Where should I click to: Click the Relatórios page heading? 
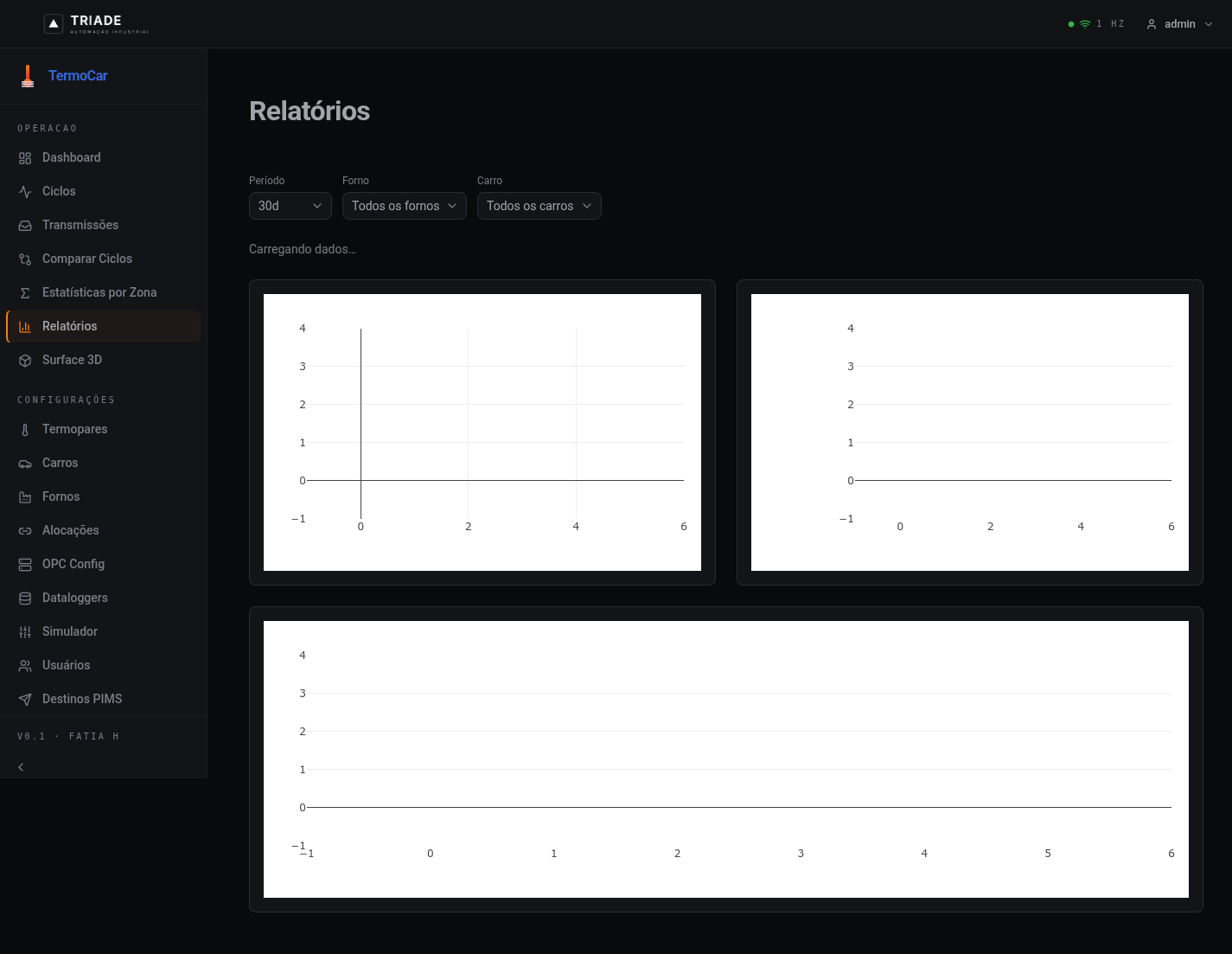310,111
